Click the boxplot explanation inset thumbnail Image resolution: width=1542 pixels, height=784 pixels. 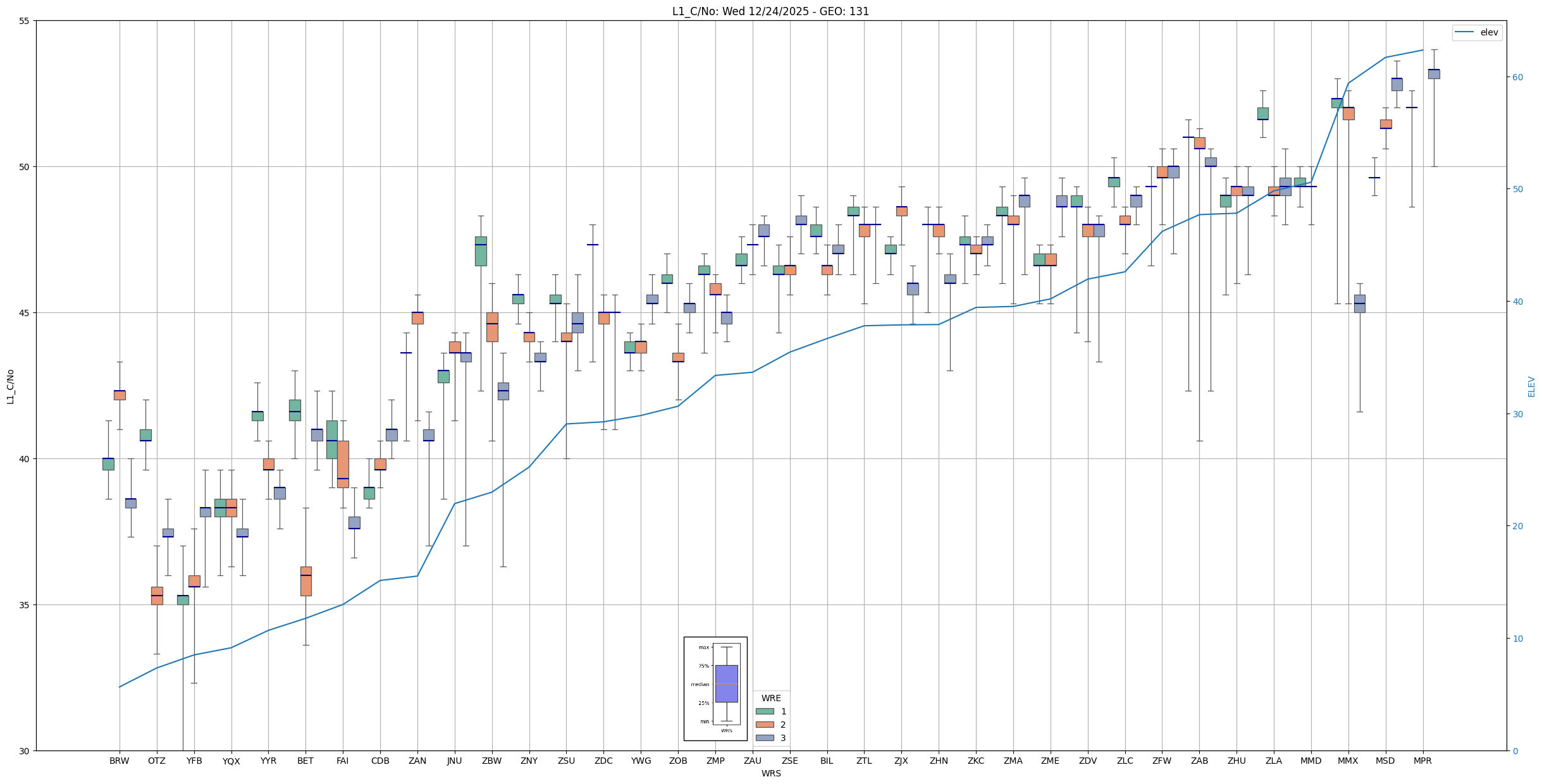[715, 689]
